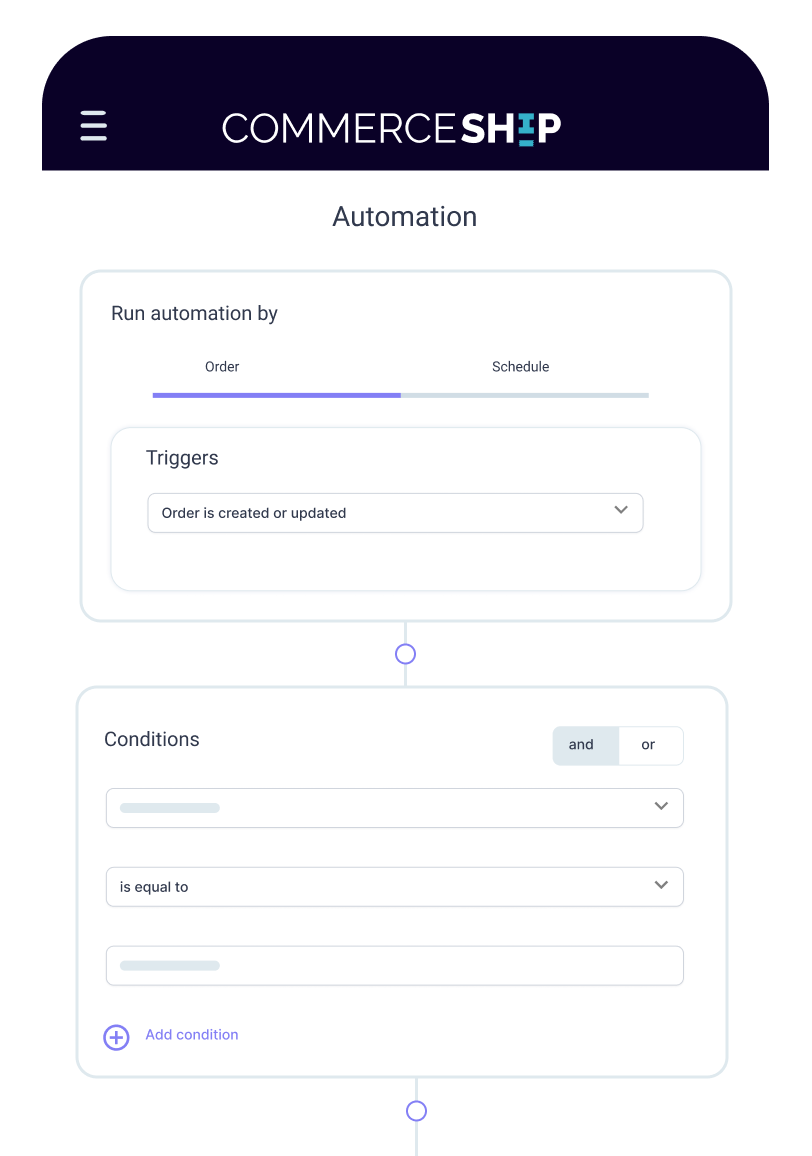The width and height of the screenshot is (812, 1156).
Task: Switch to the Schedule tab
Action: (x=520, y=367)
